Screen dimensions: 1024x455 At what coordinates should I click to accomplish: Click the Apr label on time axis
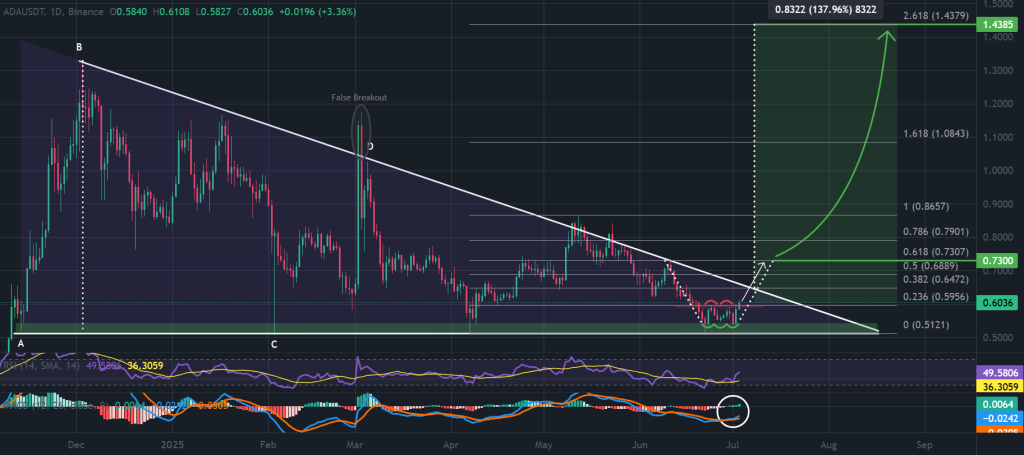(x=450, y=444)
